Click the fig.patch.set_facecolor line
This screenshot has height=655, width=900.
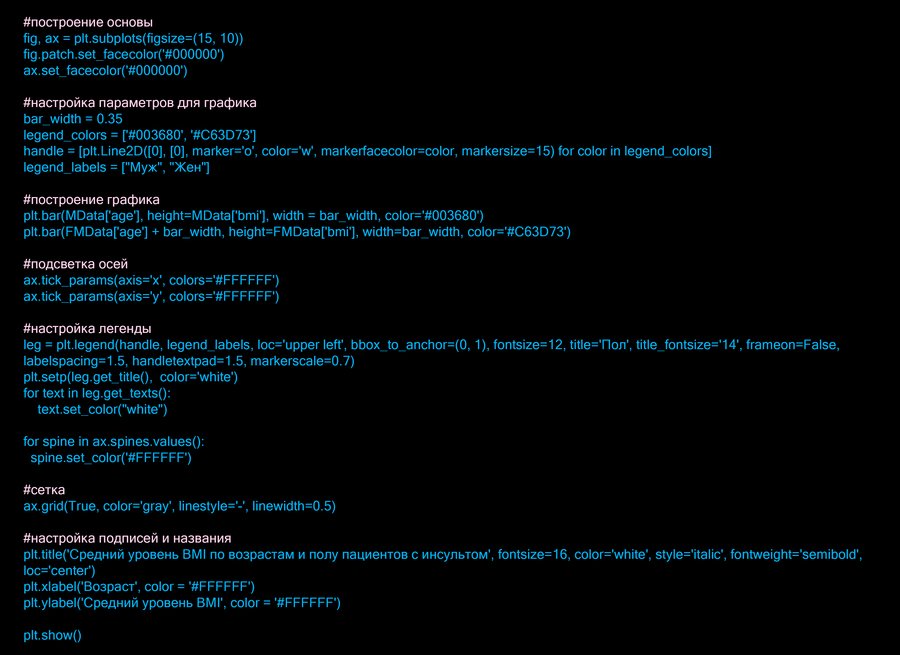pos(123,54)
